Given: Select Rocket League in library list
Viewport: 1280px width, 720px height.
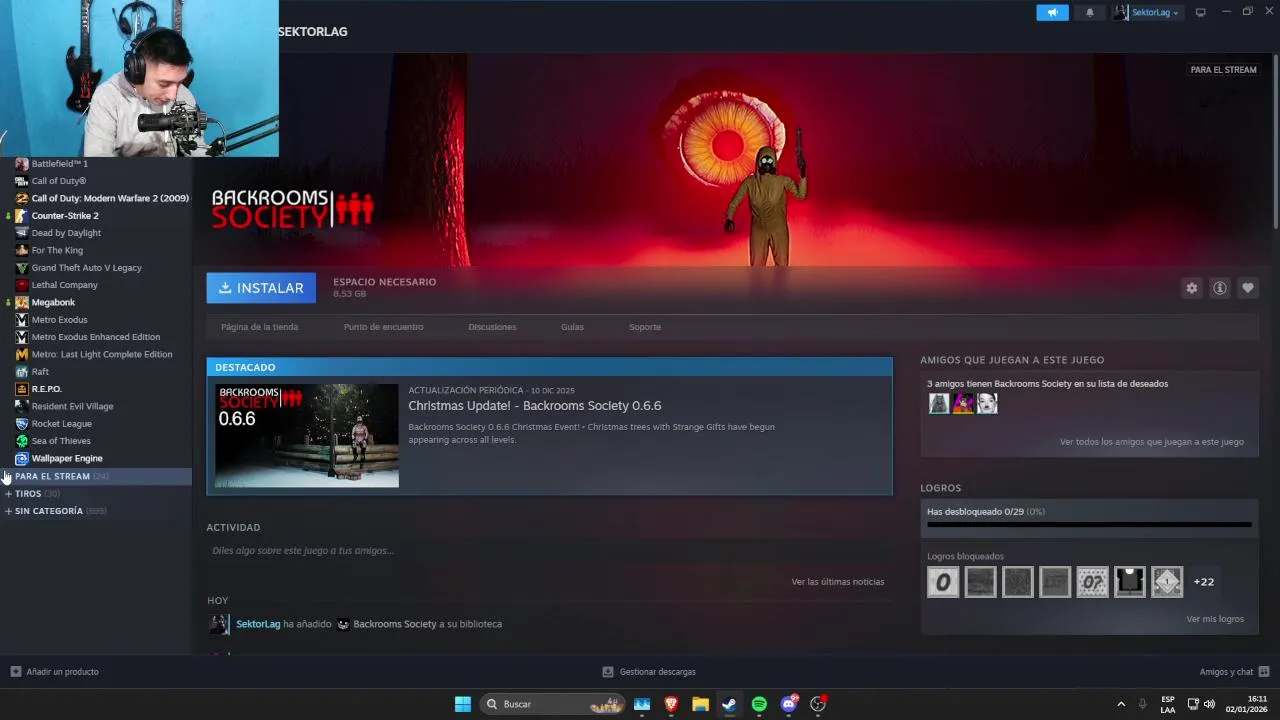Looking at the screenshot, I should pos(62,424).
